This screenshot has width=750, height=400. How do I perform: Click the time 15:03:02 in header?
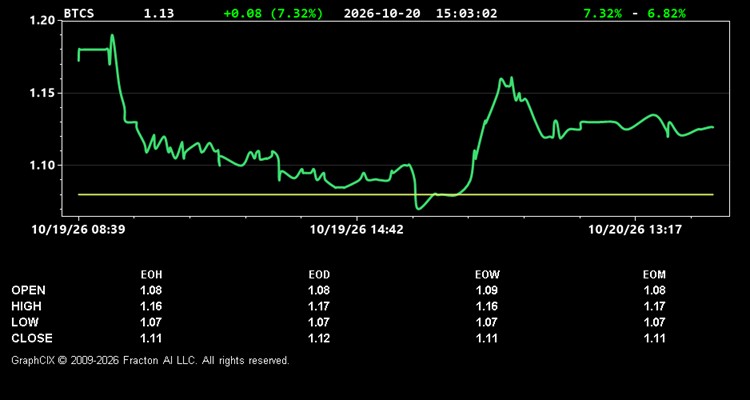466,13
